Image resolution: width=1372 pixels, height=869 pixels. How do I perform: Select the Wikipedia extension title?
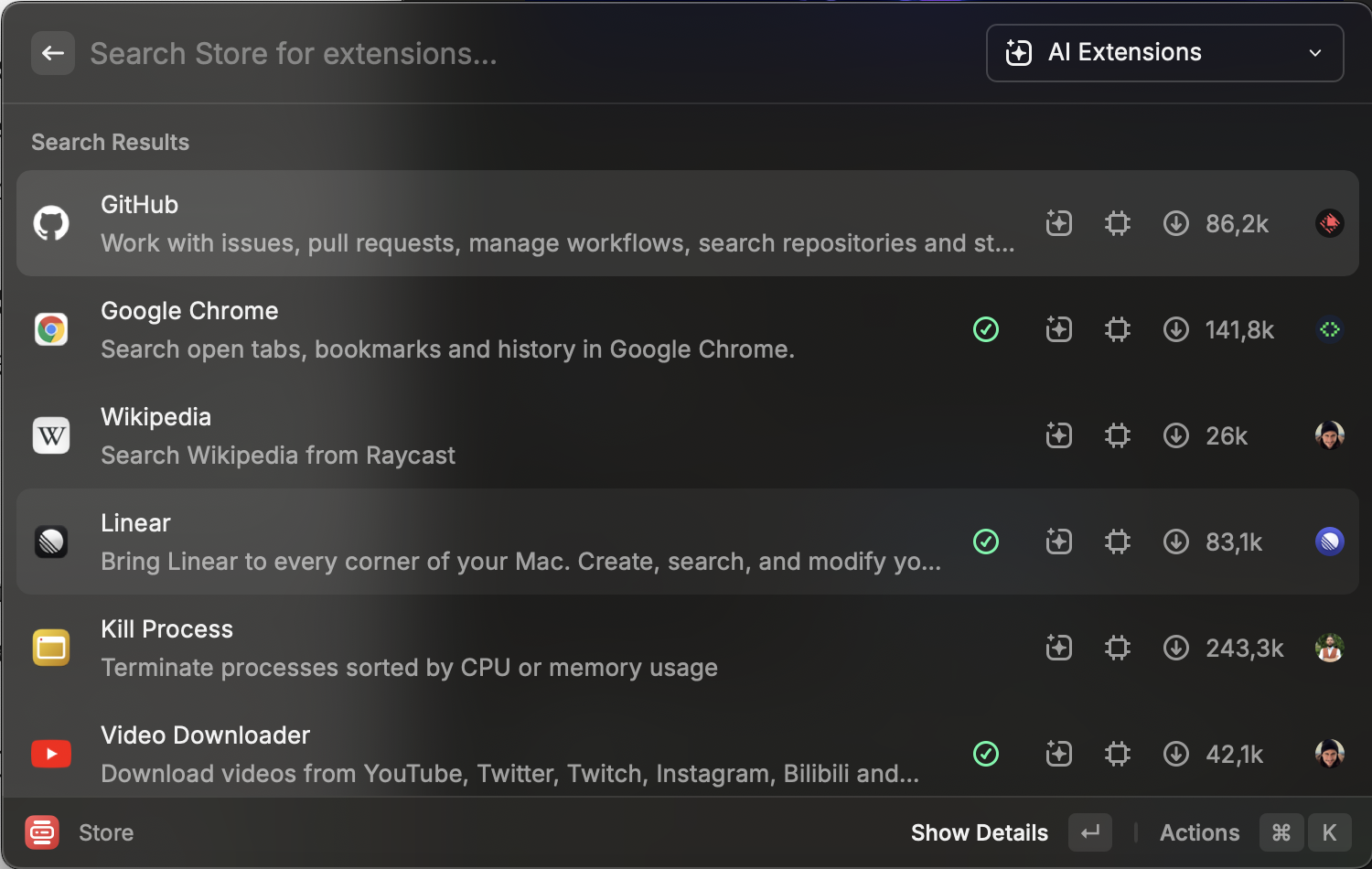tap(155, 417)
